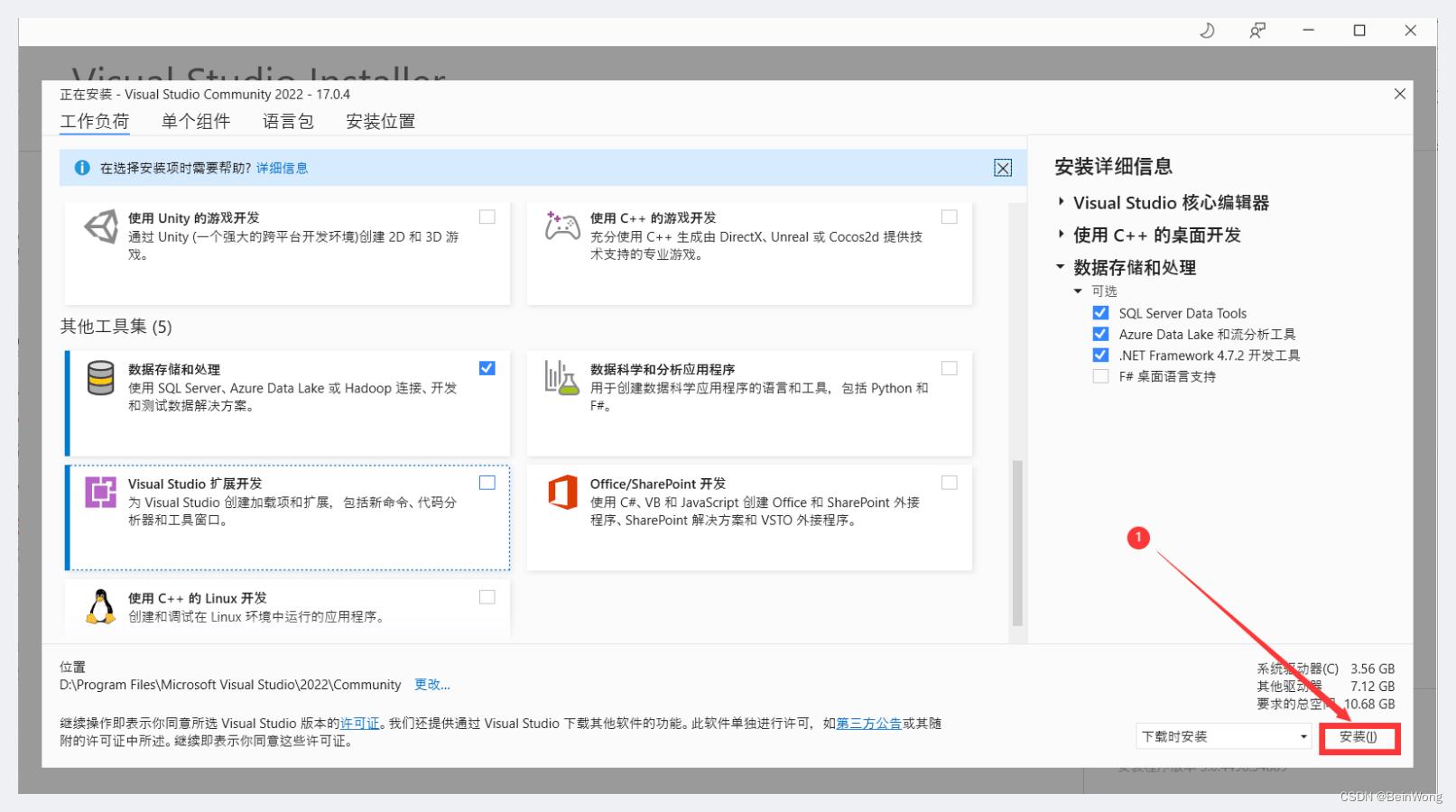Toggle dark theme moon icon
The image size is (1456, 812).
point(1207,31)
